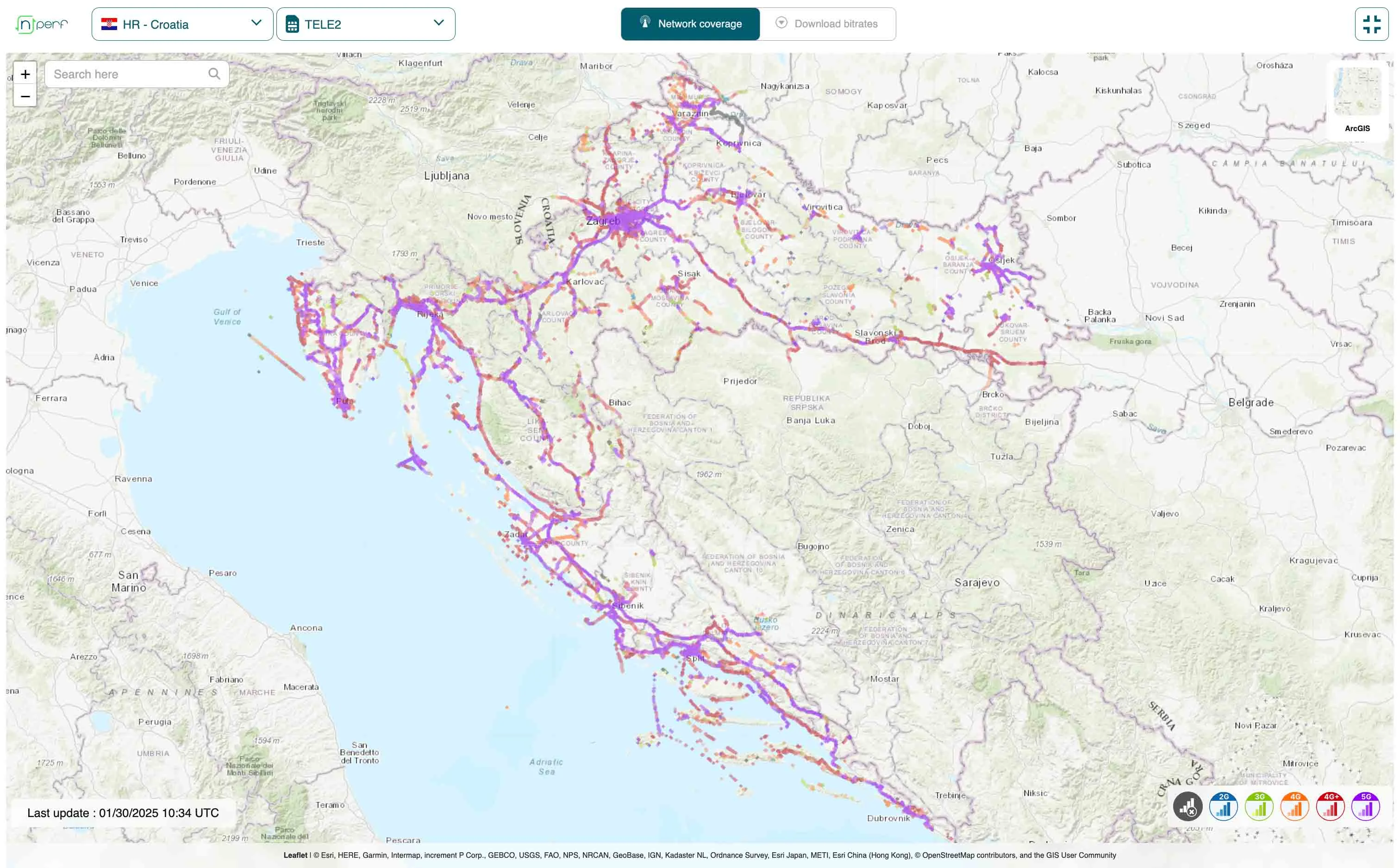The image size is (1400, 868).
Task: Click the Trieste map label
Action: point(310,242)
